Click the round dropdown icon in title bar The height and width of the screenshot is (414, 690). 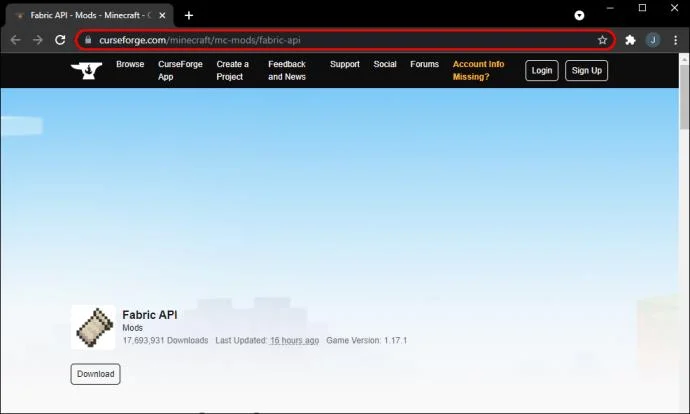[579, 16]
